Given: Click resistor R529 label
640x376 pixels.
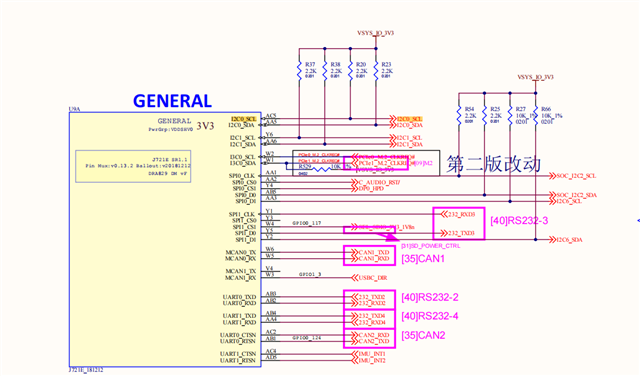Looking at the screenshot, I should (305, 167).
